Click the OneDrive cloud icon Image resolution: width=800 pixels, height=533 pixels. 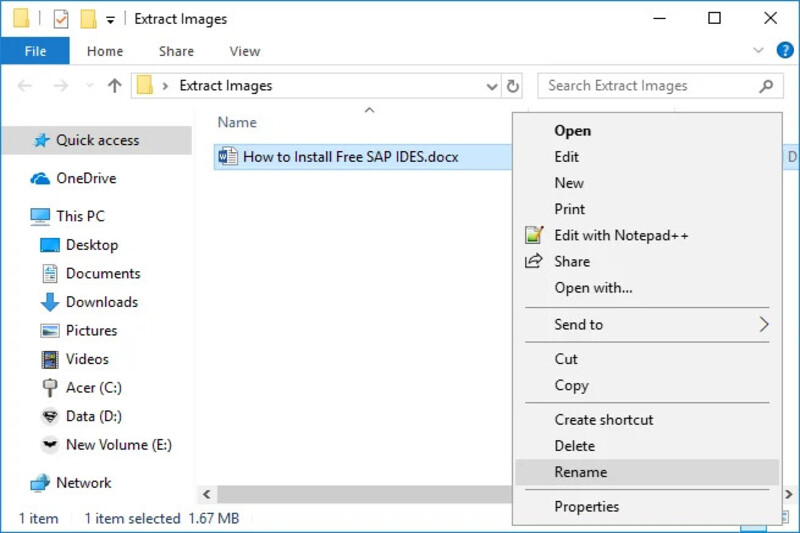click(x=40, y=179)
